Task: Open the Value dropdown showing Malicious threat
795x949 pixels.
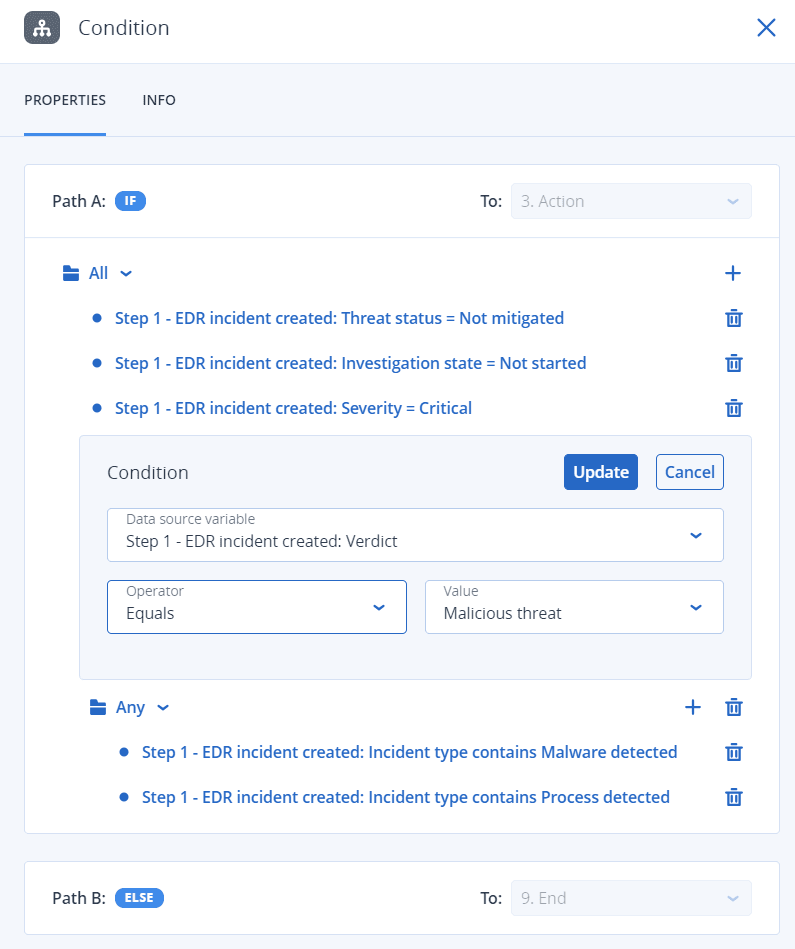Action: click(574, 606)
